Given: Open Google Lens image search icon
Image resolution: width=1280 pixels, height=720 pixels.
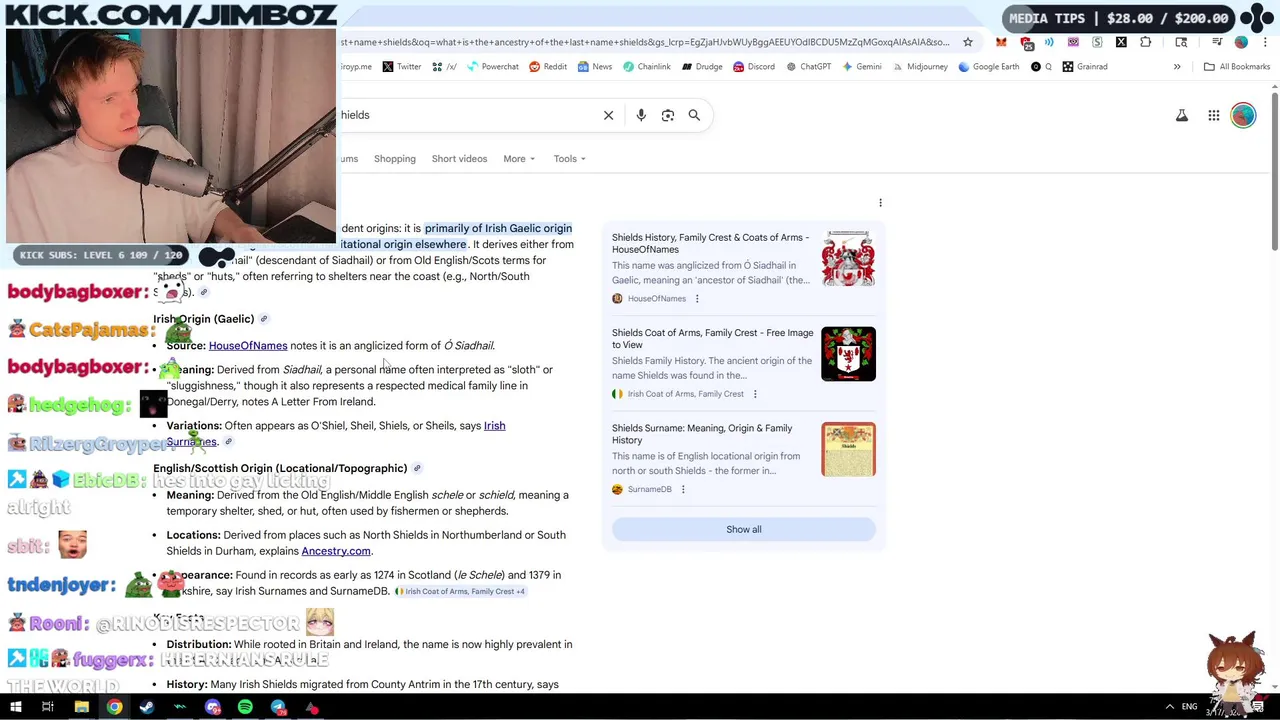Looking at the screenshot, I should [x=668, y=115].
